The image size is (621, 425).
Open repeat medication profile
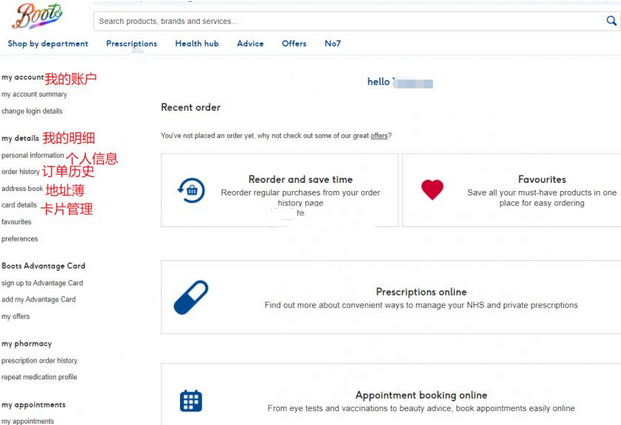pos(39,377)
